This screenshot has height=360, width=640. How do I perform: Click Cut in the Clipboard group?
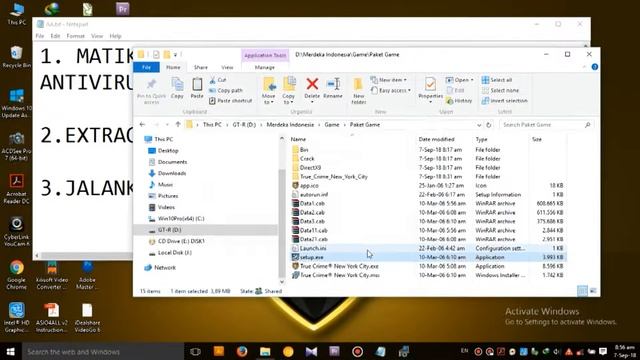click(218, 80)
